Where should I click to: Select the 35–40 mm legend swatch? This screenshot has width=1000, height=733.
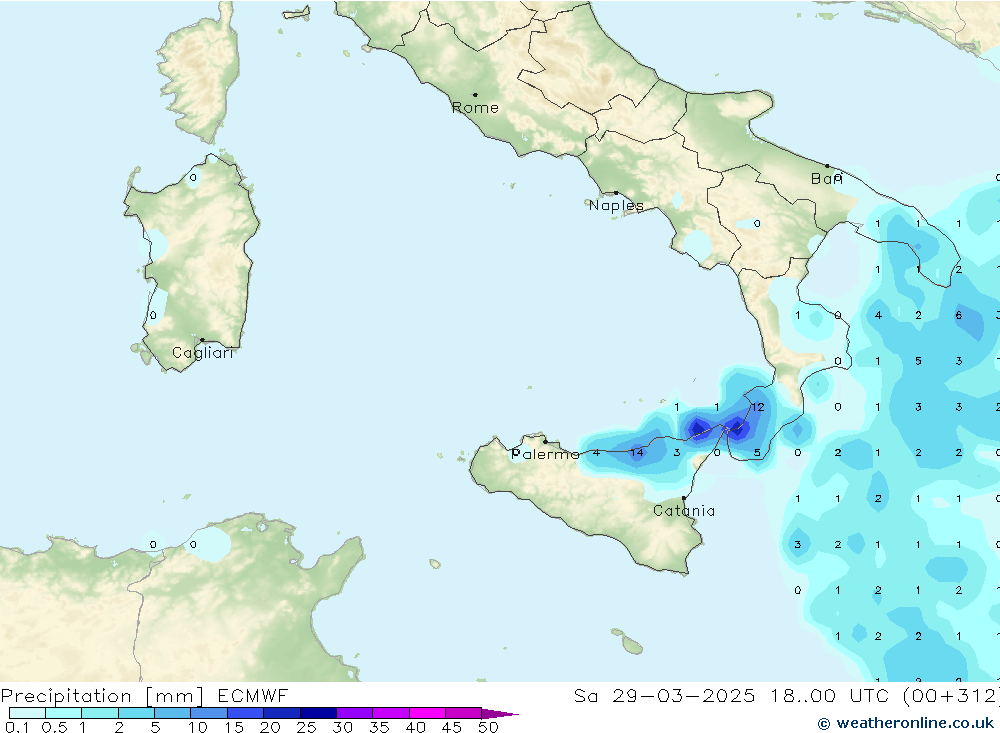coord(391,713)
